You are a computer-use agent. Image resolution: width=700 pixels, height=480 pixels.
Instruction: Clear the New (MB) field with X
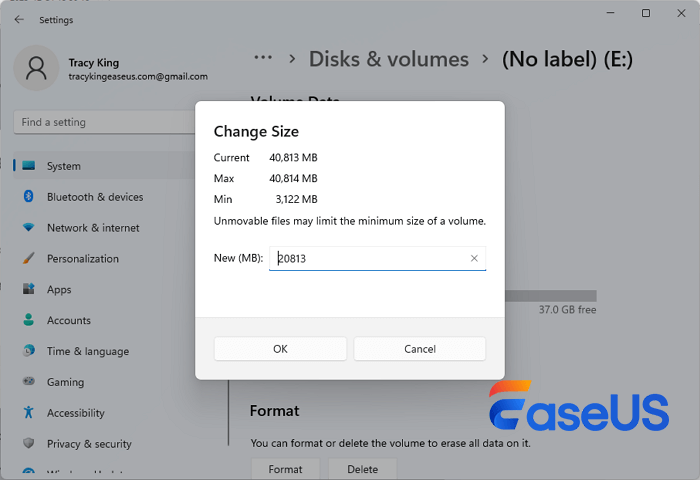[474, 258]
